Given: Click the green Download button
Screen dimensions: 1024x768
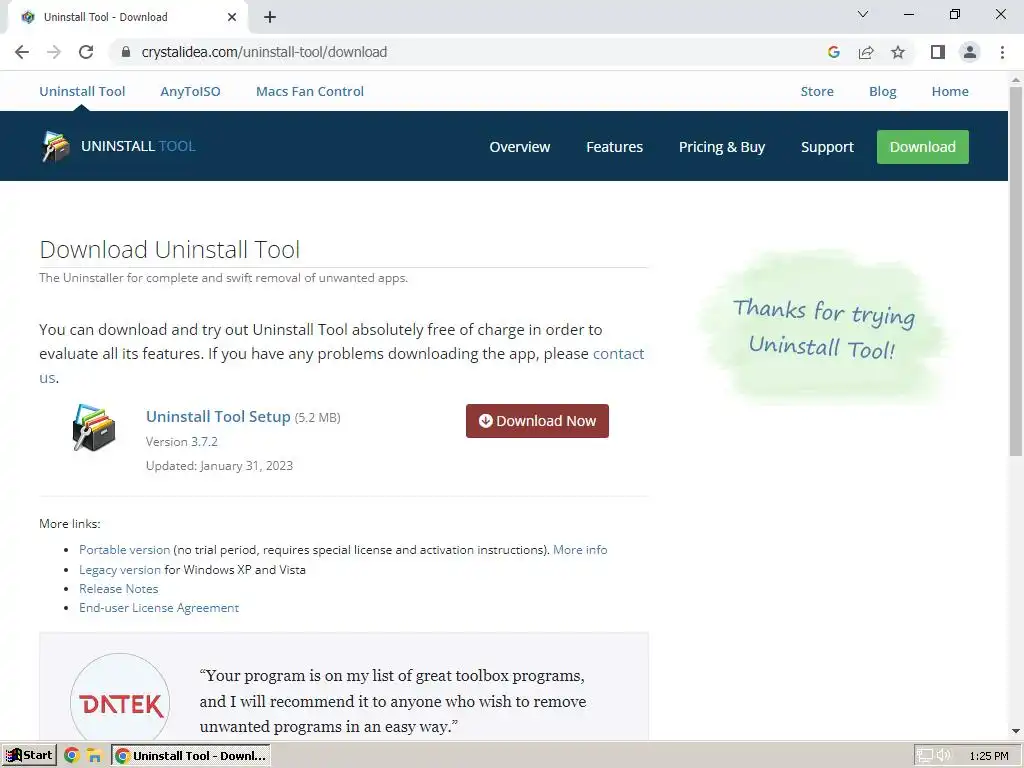Looking at the screenshot, I should 923,147.
